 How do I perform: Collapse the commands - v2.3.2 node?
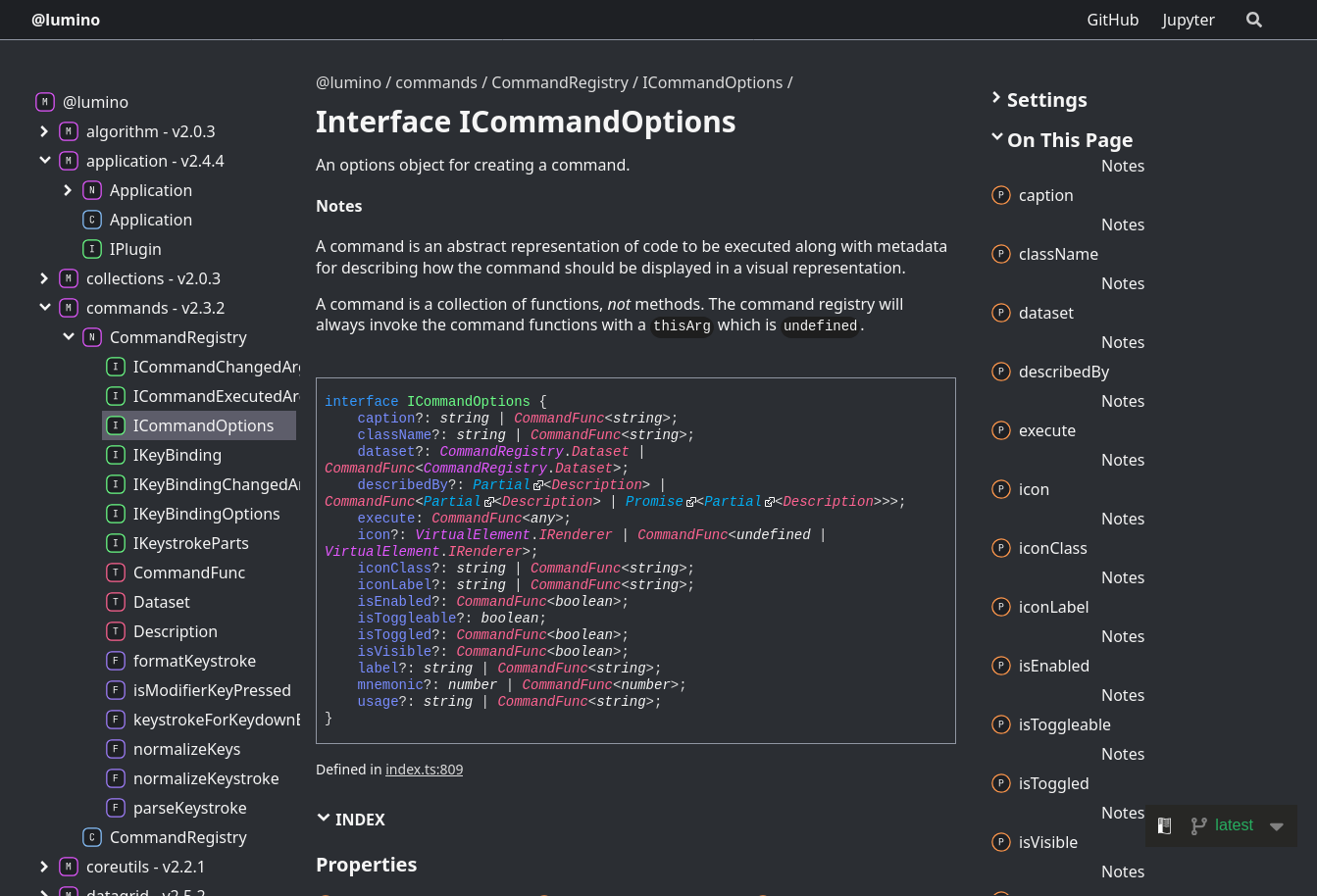pyautogui.click(x=44, y=308)
